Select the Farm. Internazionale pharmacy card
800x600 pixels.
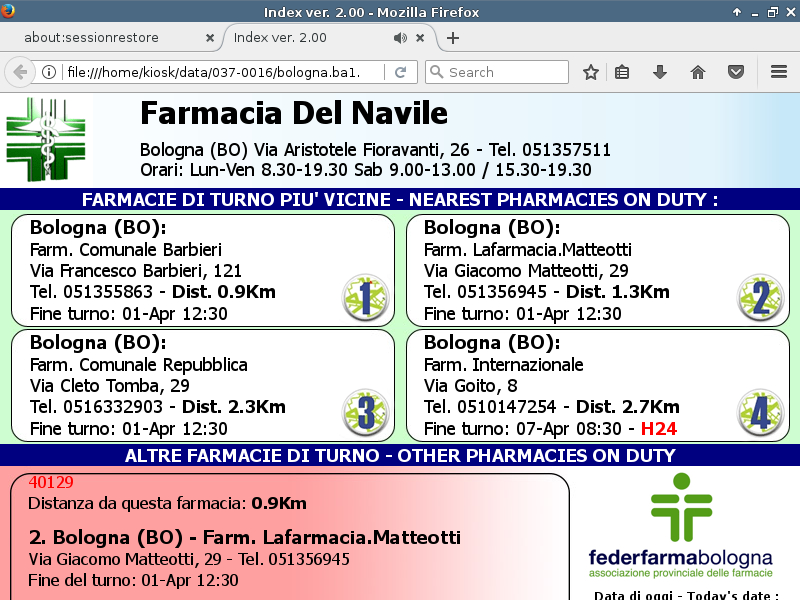tap(595, 386)
